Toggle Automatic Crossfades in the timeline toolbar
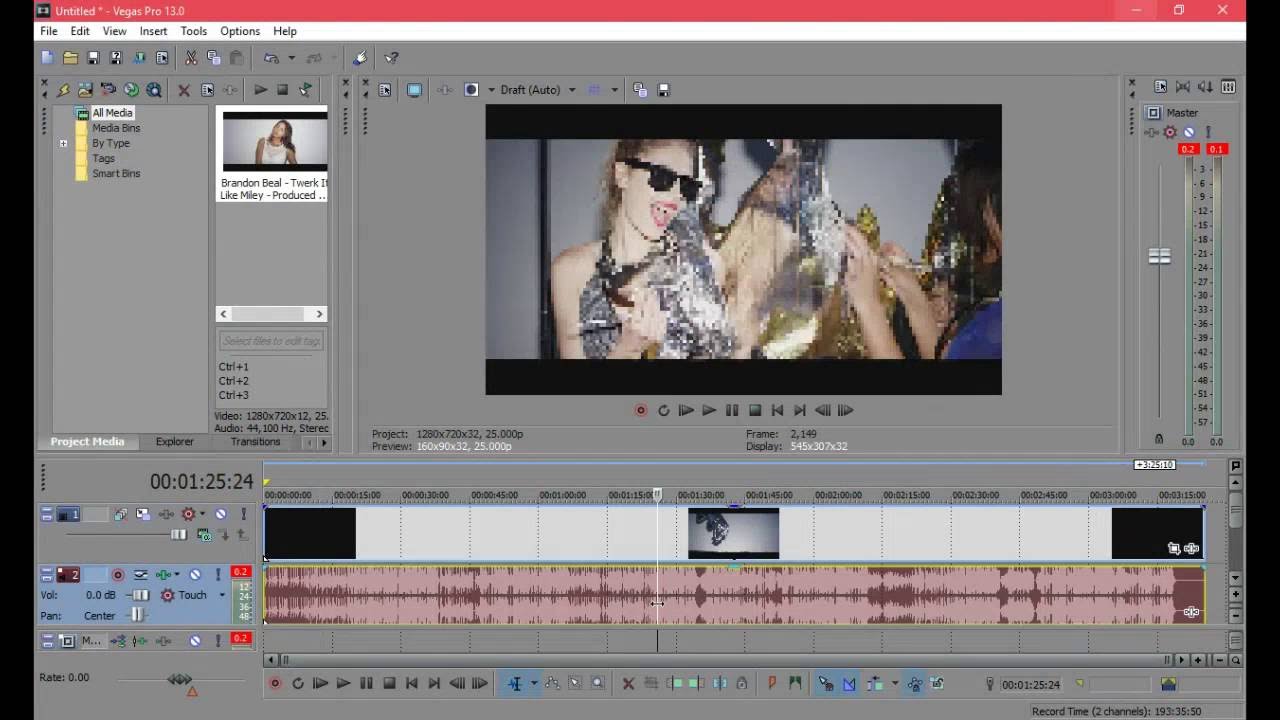Image resolution: width=1280 pixels, height=720 pixels. click(x=849, y=684)
